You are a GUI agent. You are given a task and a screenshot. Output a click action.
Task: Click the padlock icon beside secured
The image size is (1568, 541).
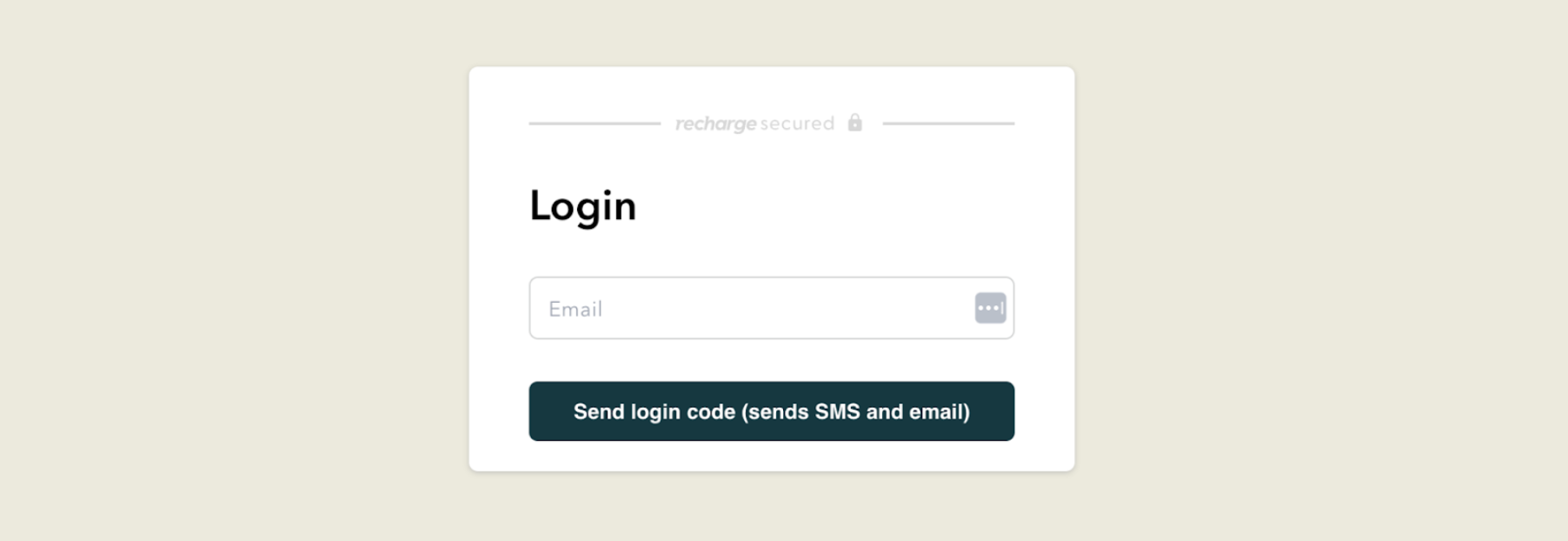coord(855,123)
